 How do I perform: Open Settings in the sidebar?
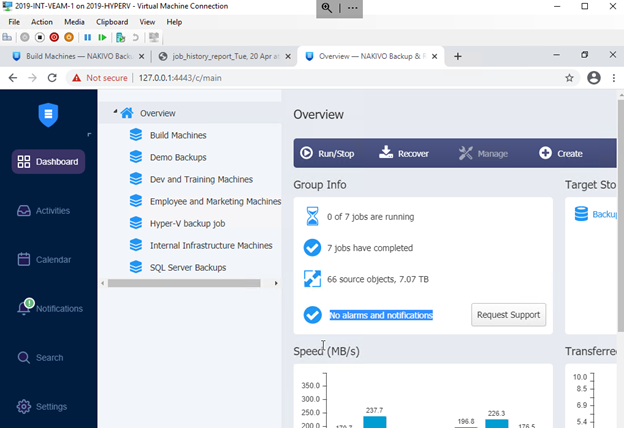(x=42, y=407)
